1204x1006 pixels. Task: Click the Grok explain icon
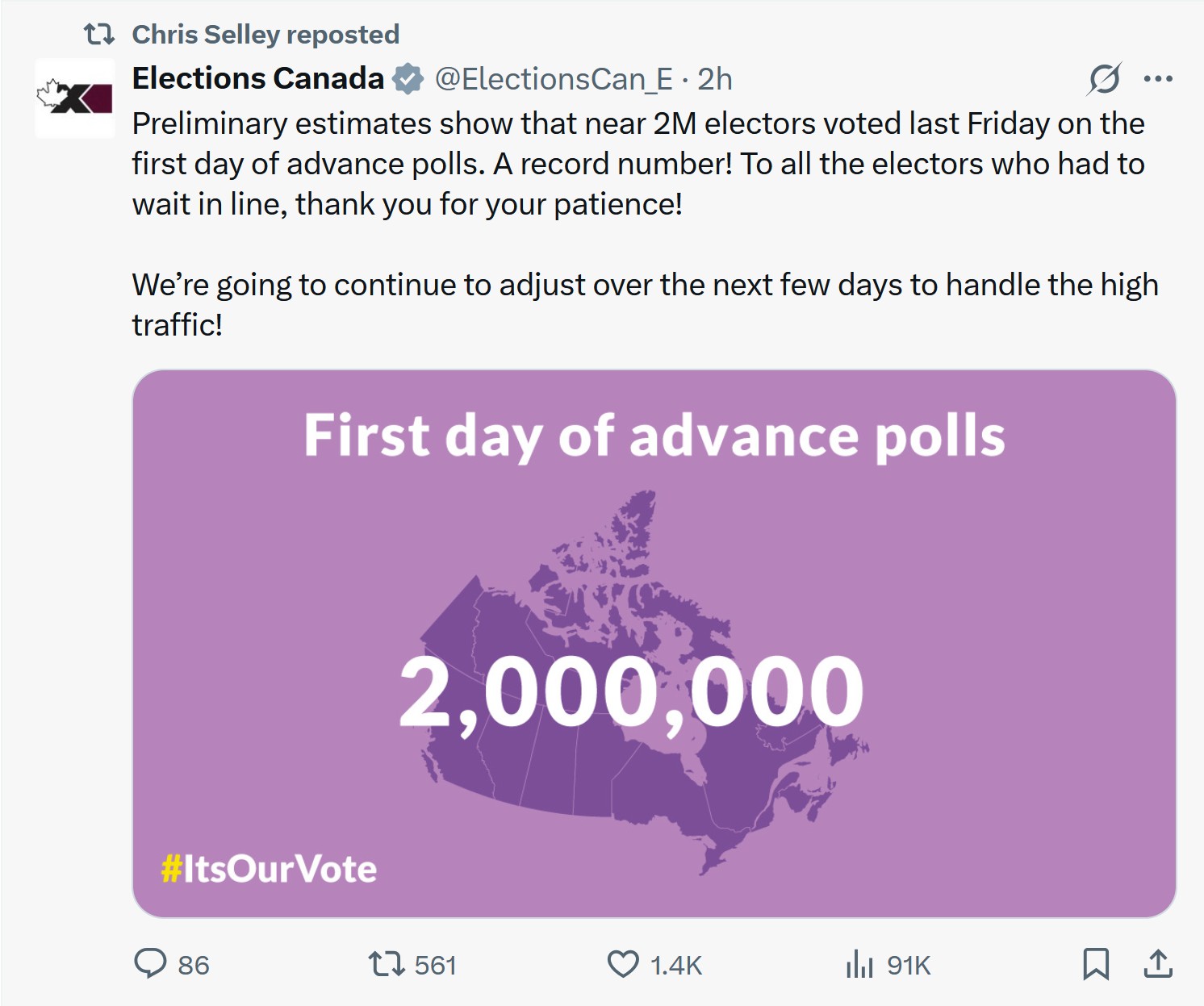coord(1104,79)
